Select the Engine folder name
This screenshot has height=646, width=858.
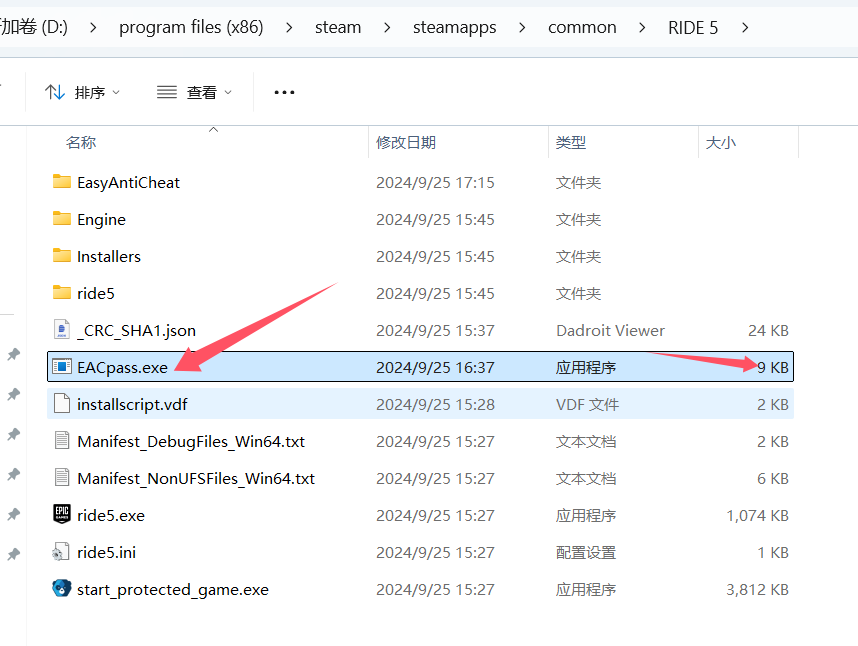tap(101, 219)
